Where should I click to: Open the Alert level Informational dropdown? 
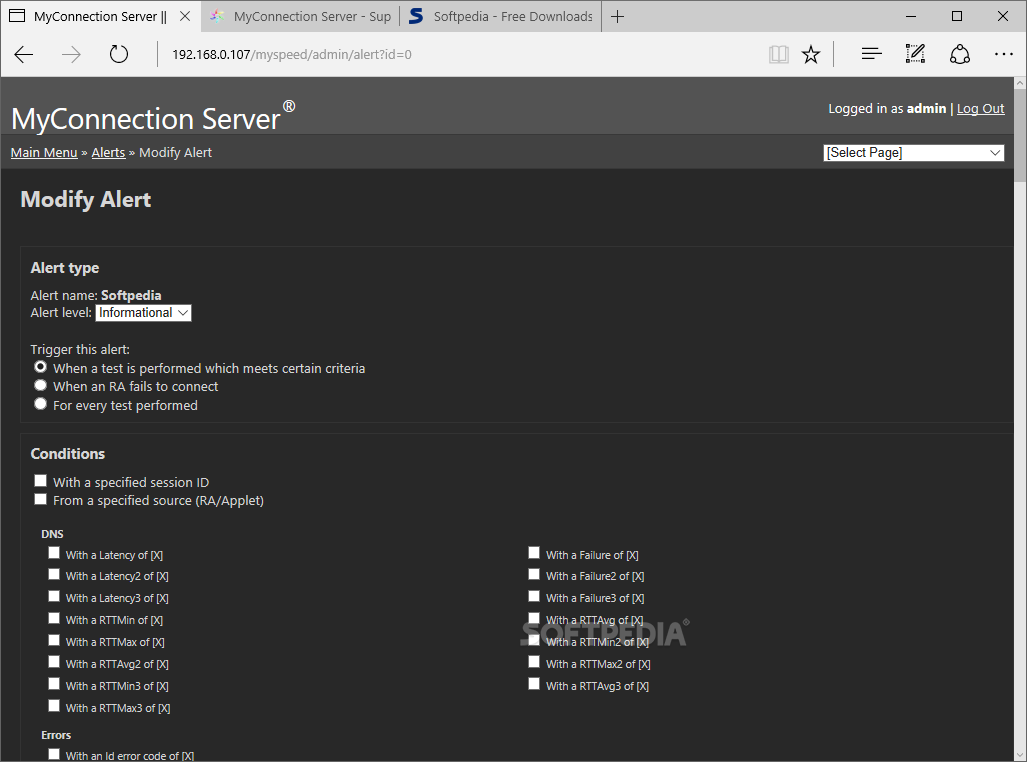(x=143, y=313)
